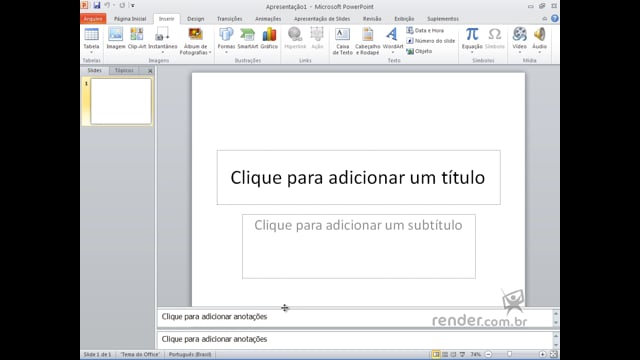640x360 pixels.
Task: Expand the WordArt dropdown arrow
Action: [393, 52]
